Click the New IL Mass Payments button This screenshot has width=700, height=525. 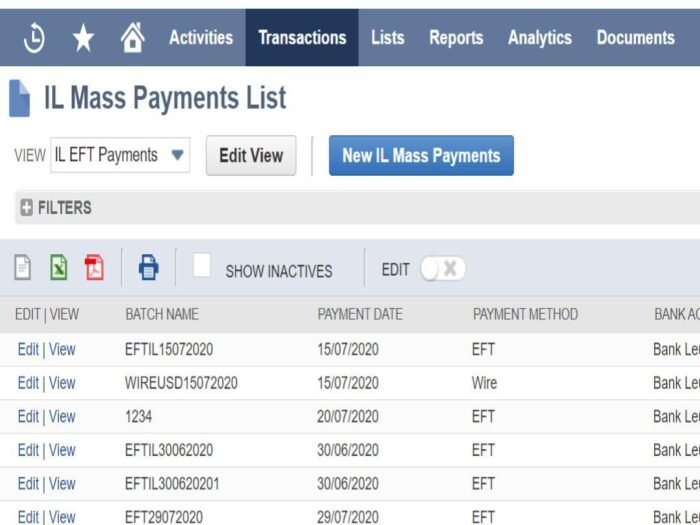pyautogui.click(x=421, y=155)
